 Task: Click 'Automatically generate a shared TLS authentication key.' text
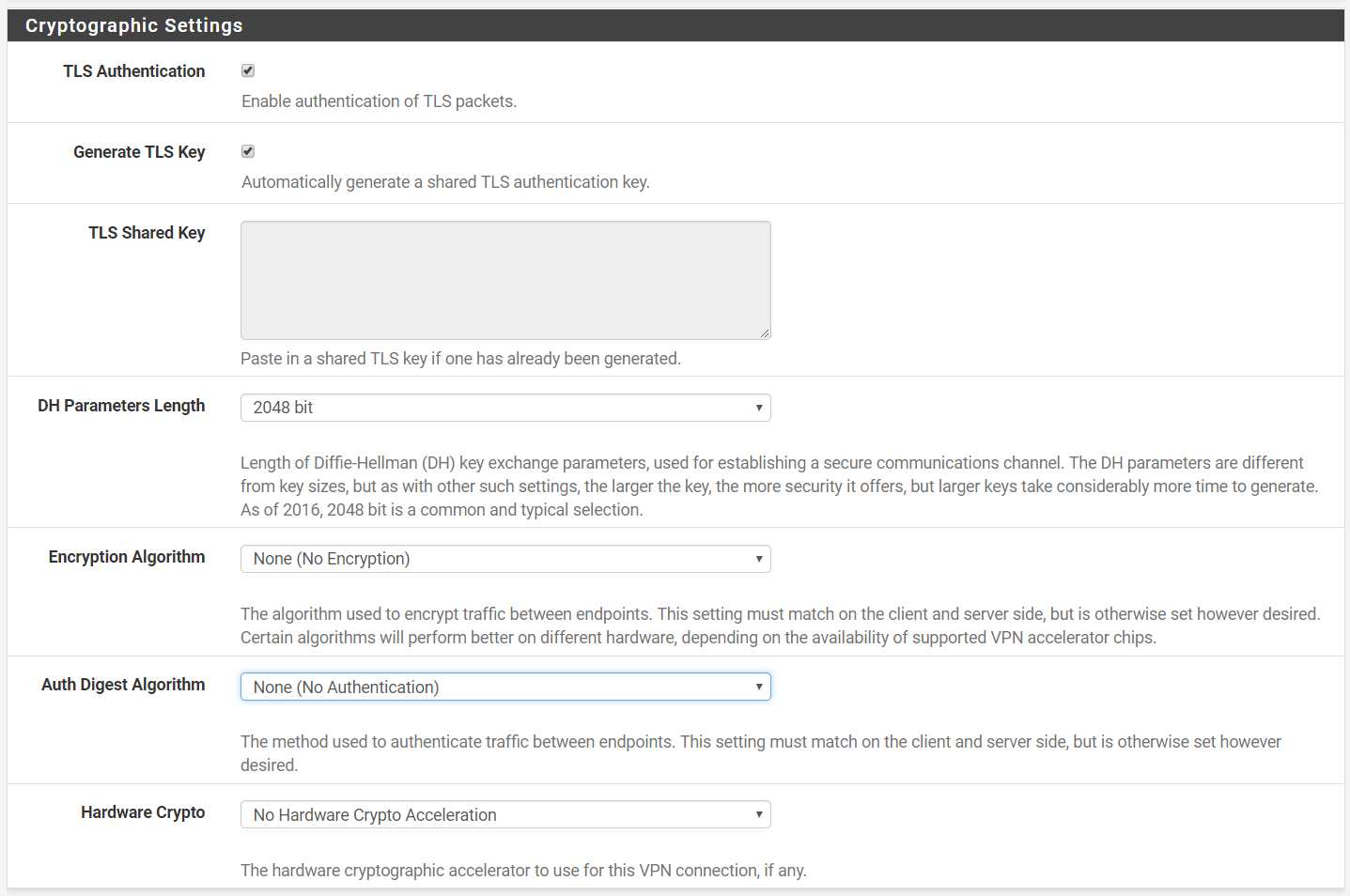445,182
